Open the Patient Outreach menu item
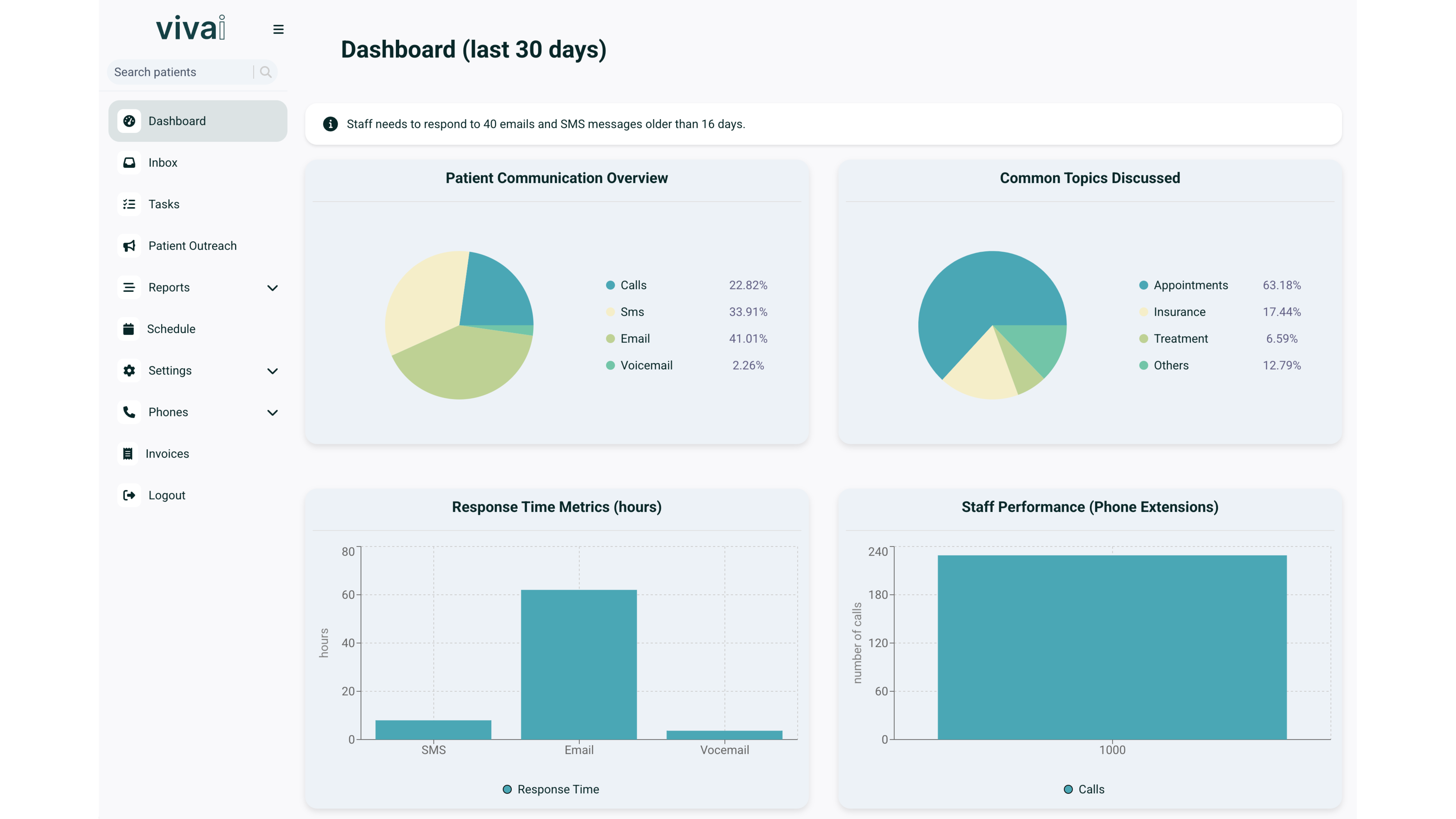Viewport: 1456px width, 819px height. pos(192,246)
